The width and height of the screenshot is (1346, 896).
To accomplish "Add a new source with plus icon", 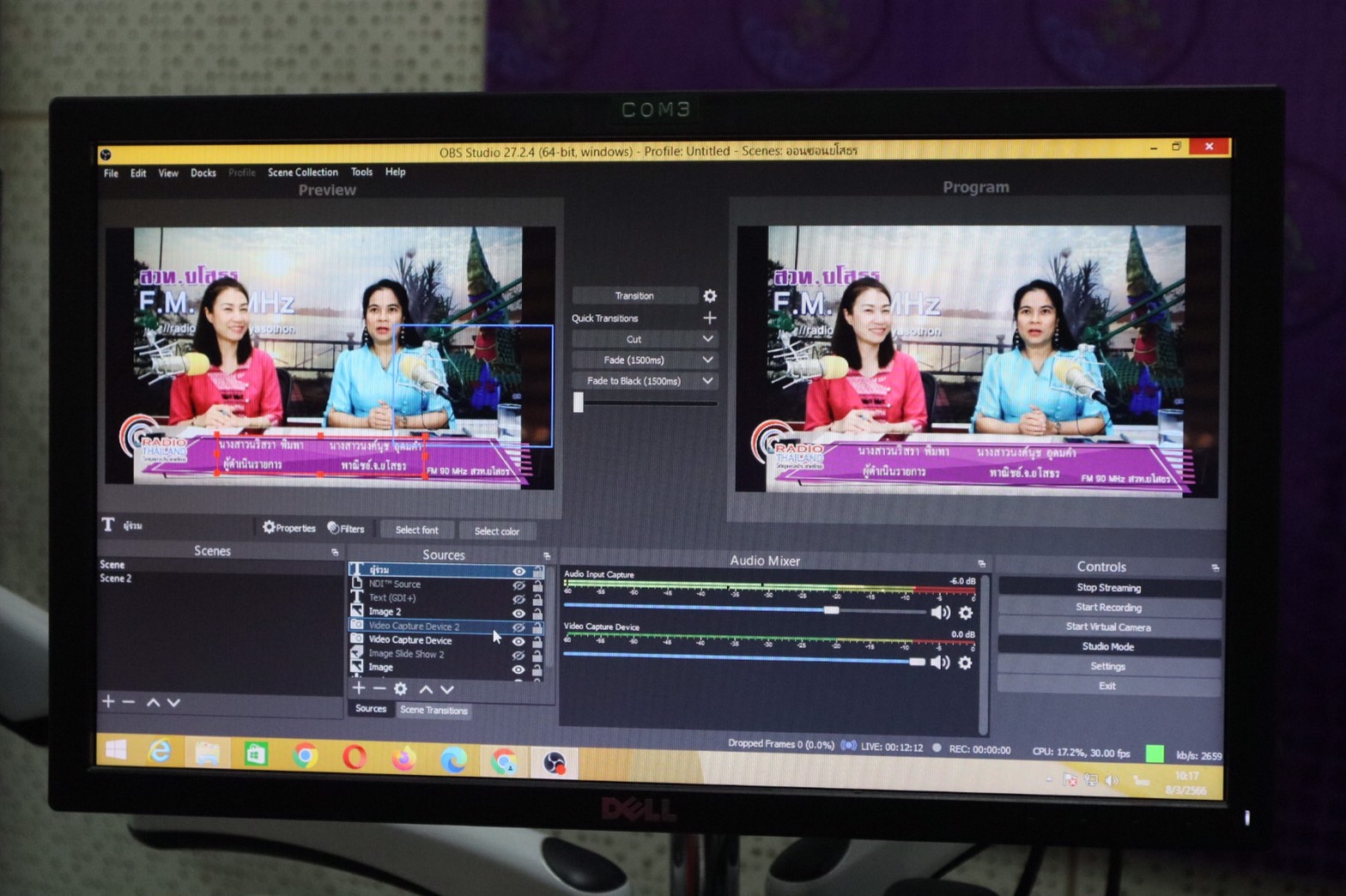I will 359,688.
